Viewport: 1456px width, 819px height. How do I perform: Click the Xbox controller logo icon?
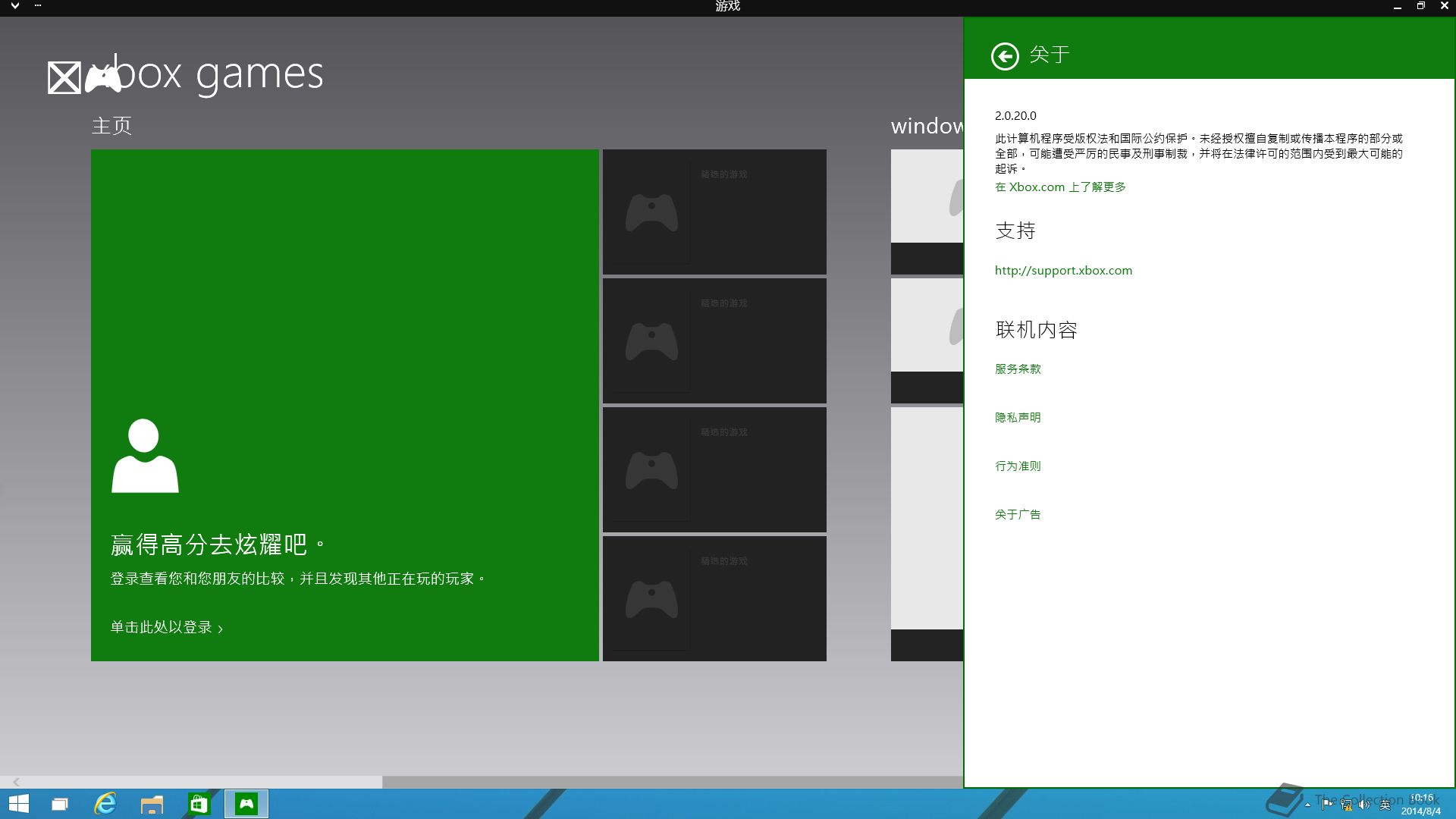coord(102,78)
